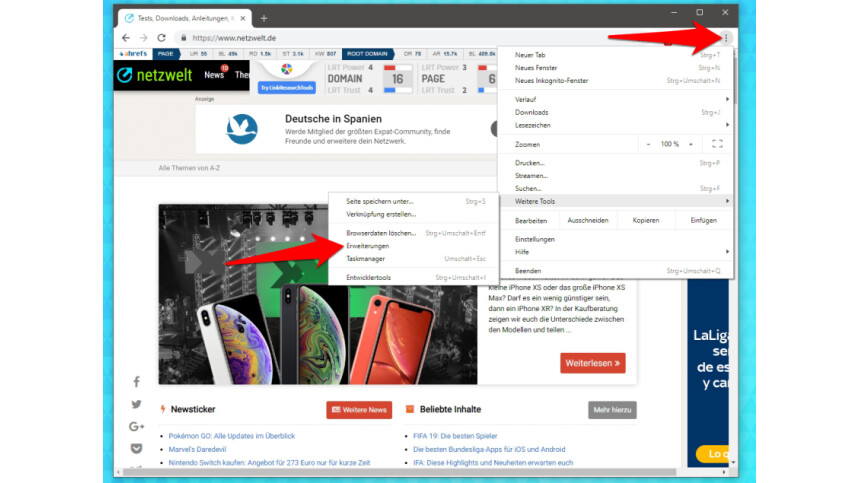Image resolution: width=858 pixels, height=483 pixels.
Task: Click Kopieren in the edit row
Action: (646, 220)
